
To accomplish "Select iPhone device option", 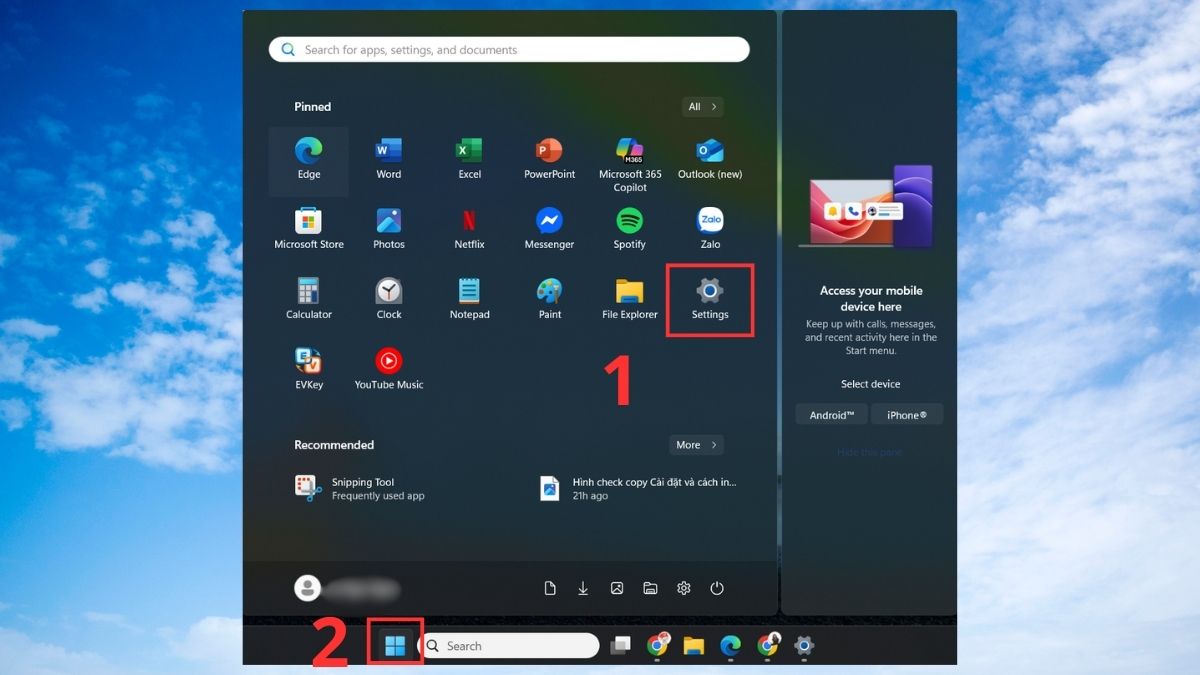I will [908, 415].
